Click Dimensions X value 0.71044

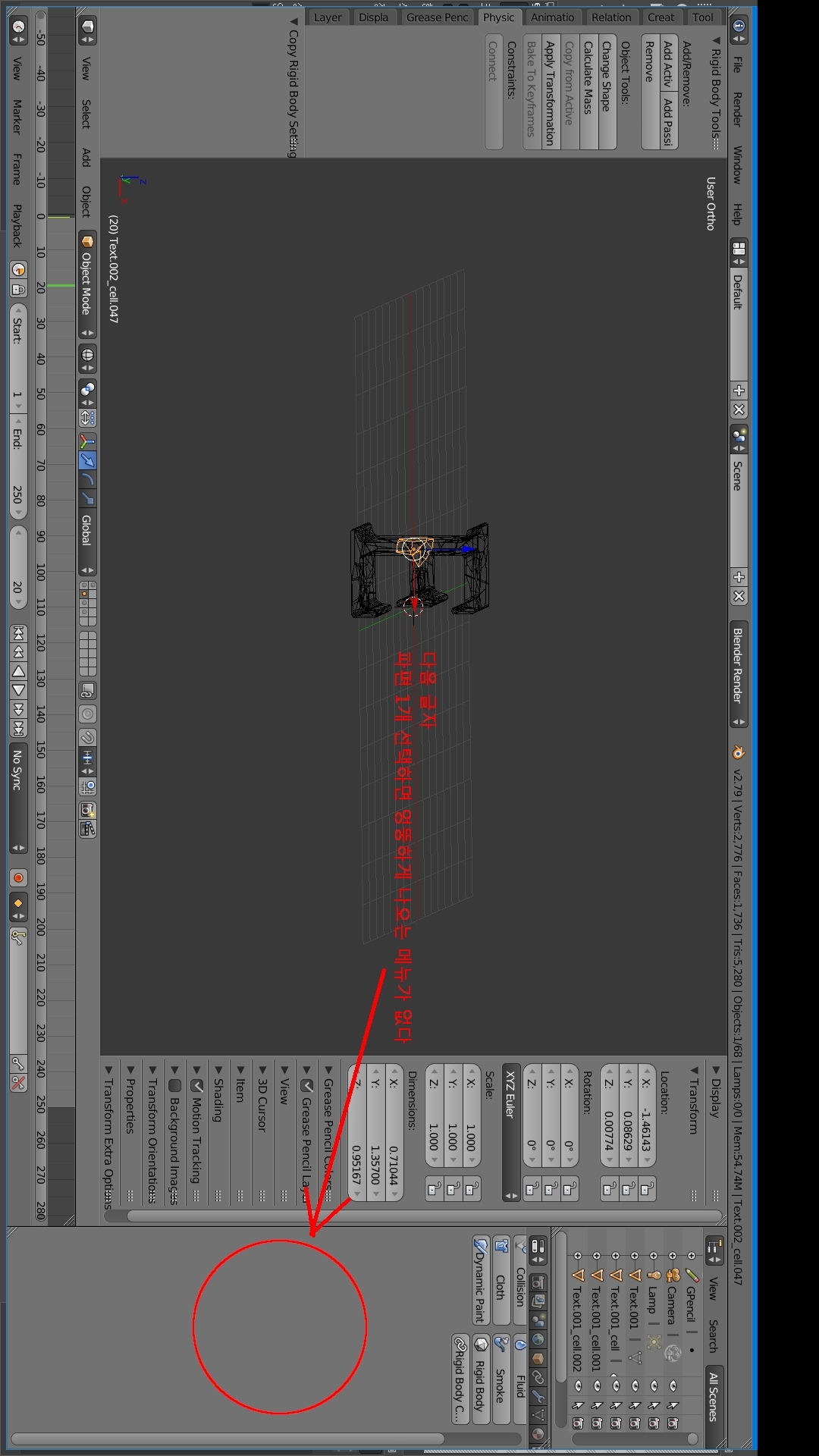click(x=394, y=1132)
